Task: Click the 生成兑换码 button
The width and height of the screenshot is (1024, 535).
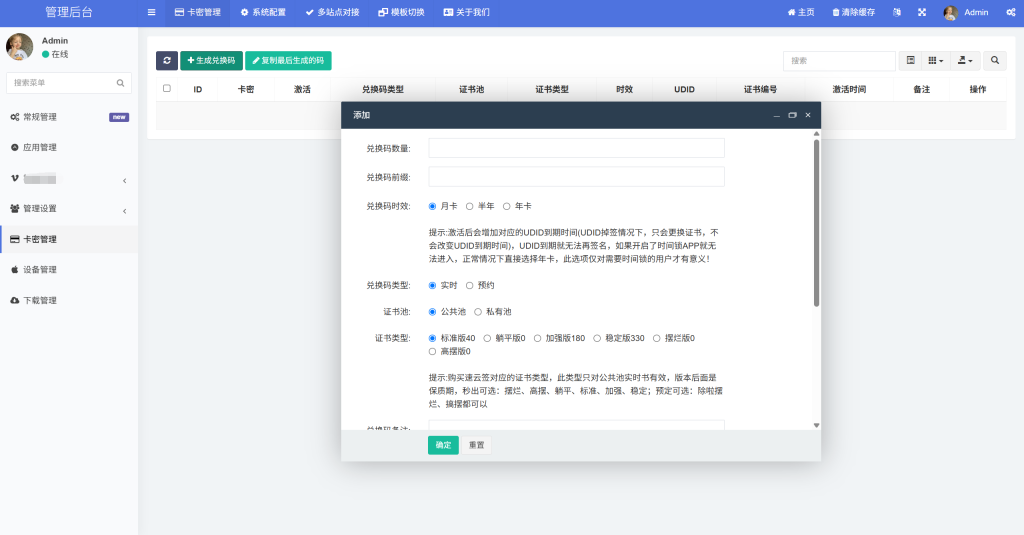Action: coord(211,61)
